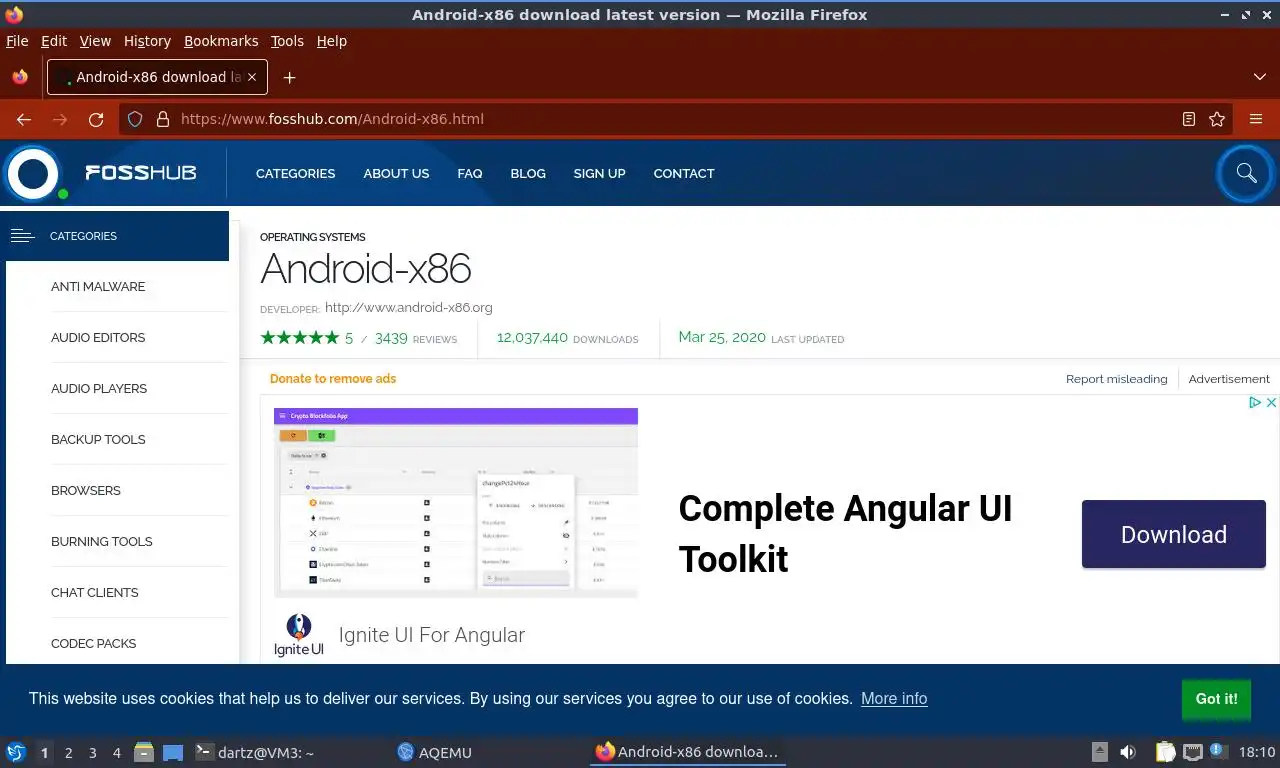Click the padlock site security icon
1280x768 pixels.
point(163,119)
